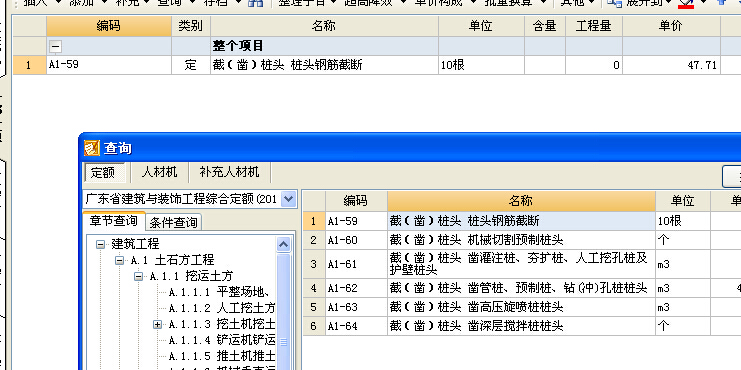This screenshot has width=741, height=370.
Task: Select tree item A.1.1.2 人工挖土方
Action: (x=222, y=309)
